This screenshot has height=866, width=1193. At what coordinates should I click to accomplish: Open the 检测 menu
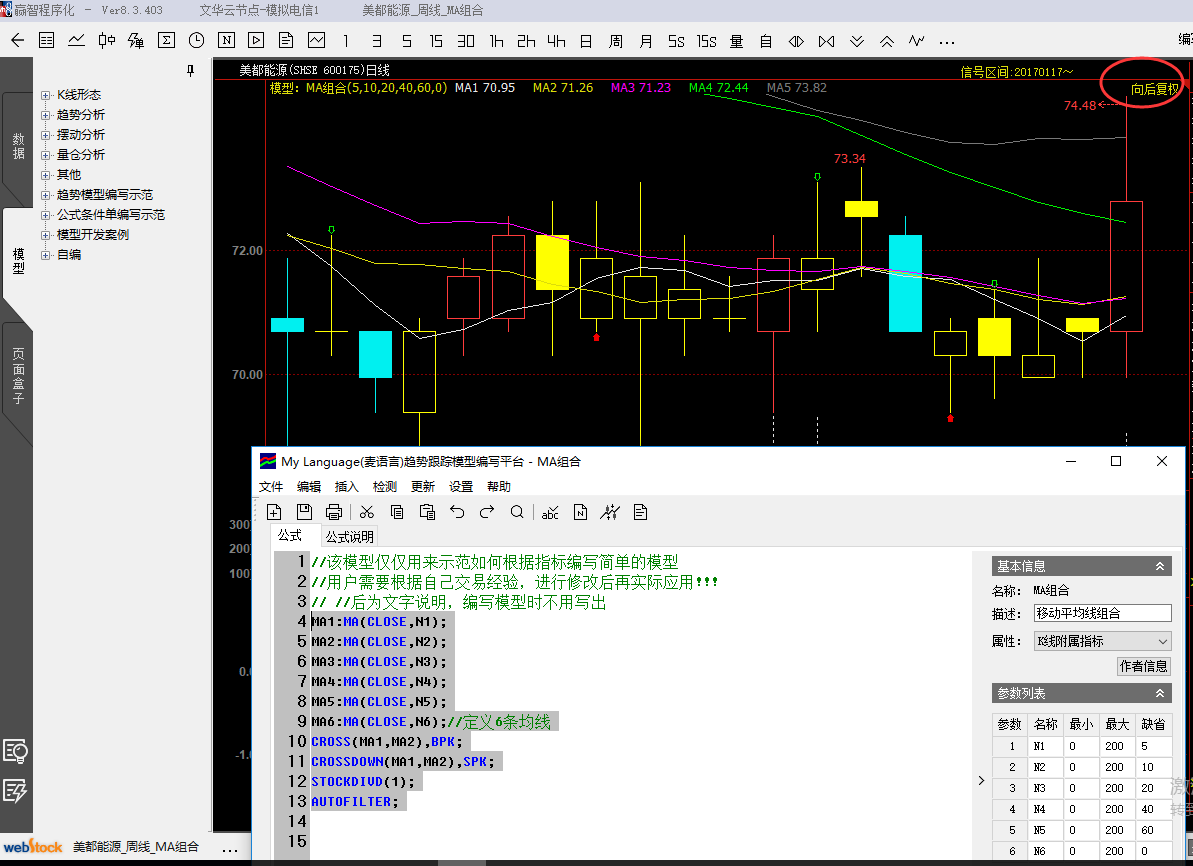click(385, 487)
